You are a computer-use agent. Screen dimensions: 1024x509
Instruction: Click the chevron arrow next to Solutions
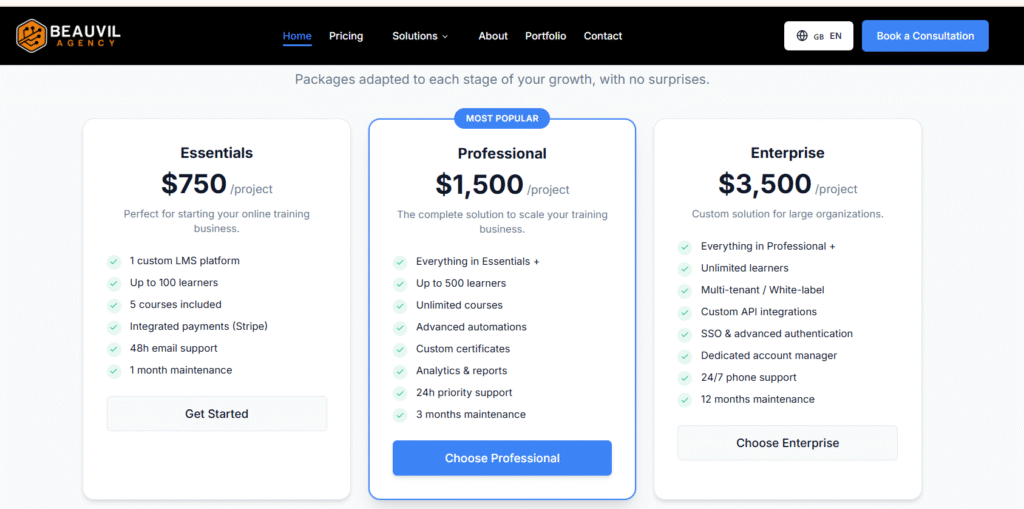coord(445,37)
